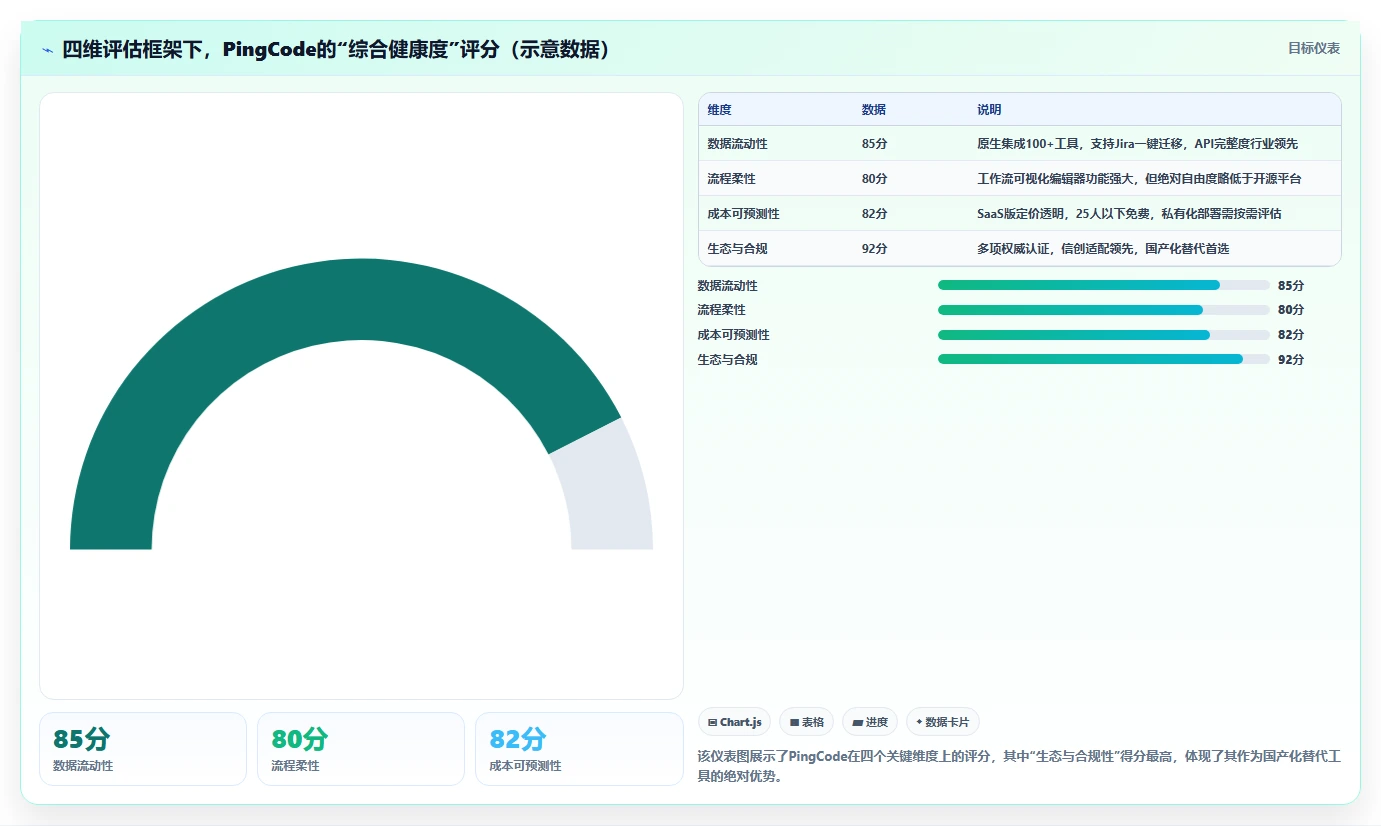Click the 成本可预测性 progress bar
The width and height of the screenshot is (1381, 826).
pos(1104,334)
